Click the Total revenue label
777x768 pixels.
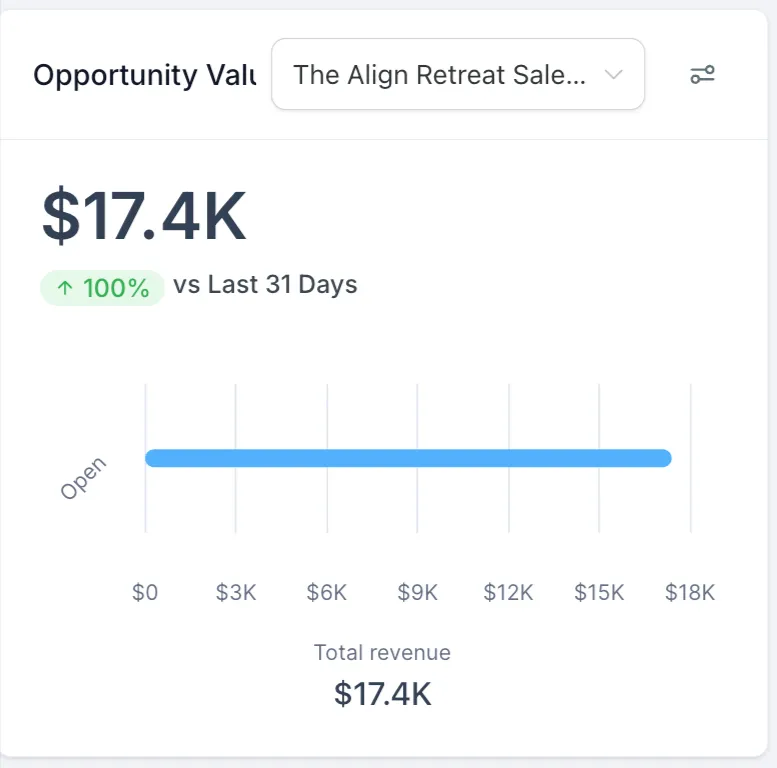tap(382, 653)
